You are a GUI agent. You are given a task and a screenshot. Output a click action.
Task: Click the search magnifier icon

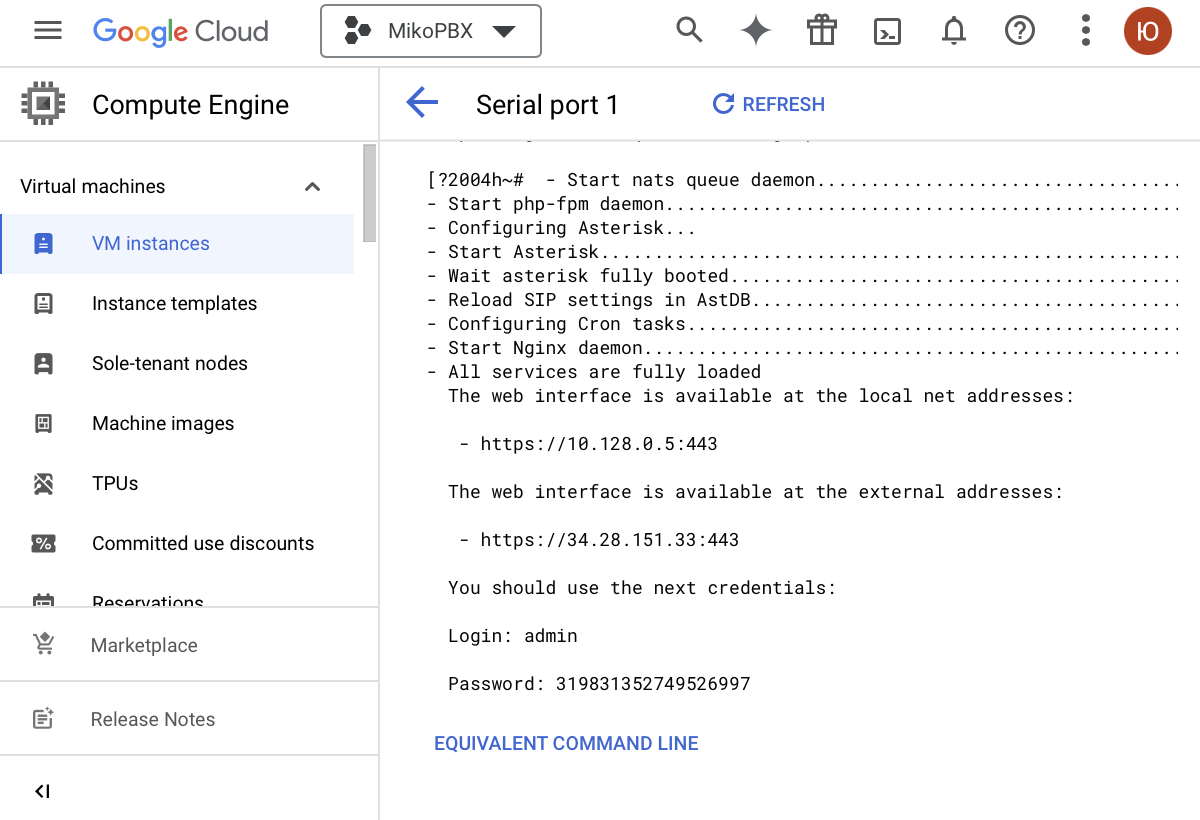(689, 31)
